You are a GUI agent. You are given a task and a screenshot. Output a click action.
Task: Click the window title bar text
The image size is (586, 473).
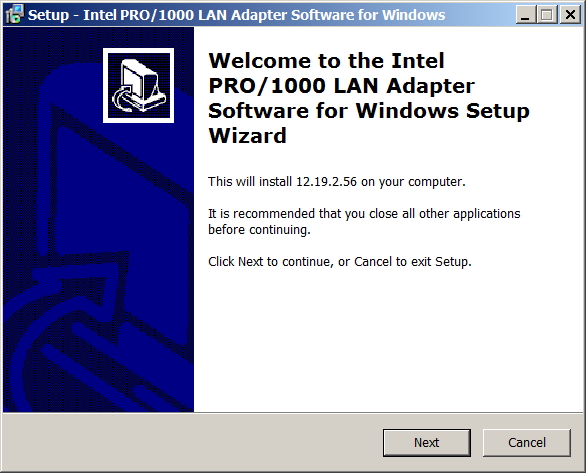point(236,15)
